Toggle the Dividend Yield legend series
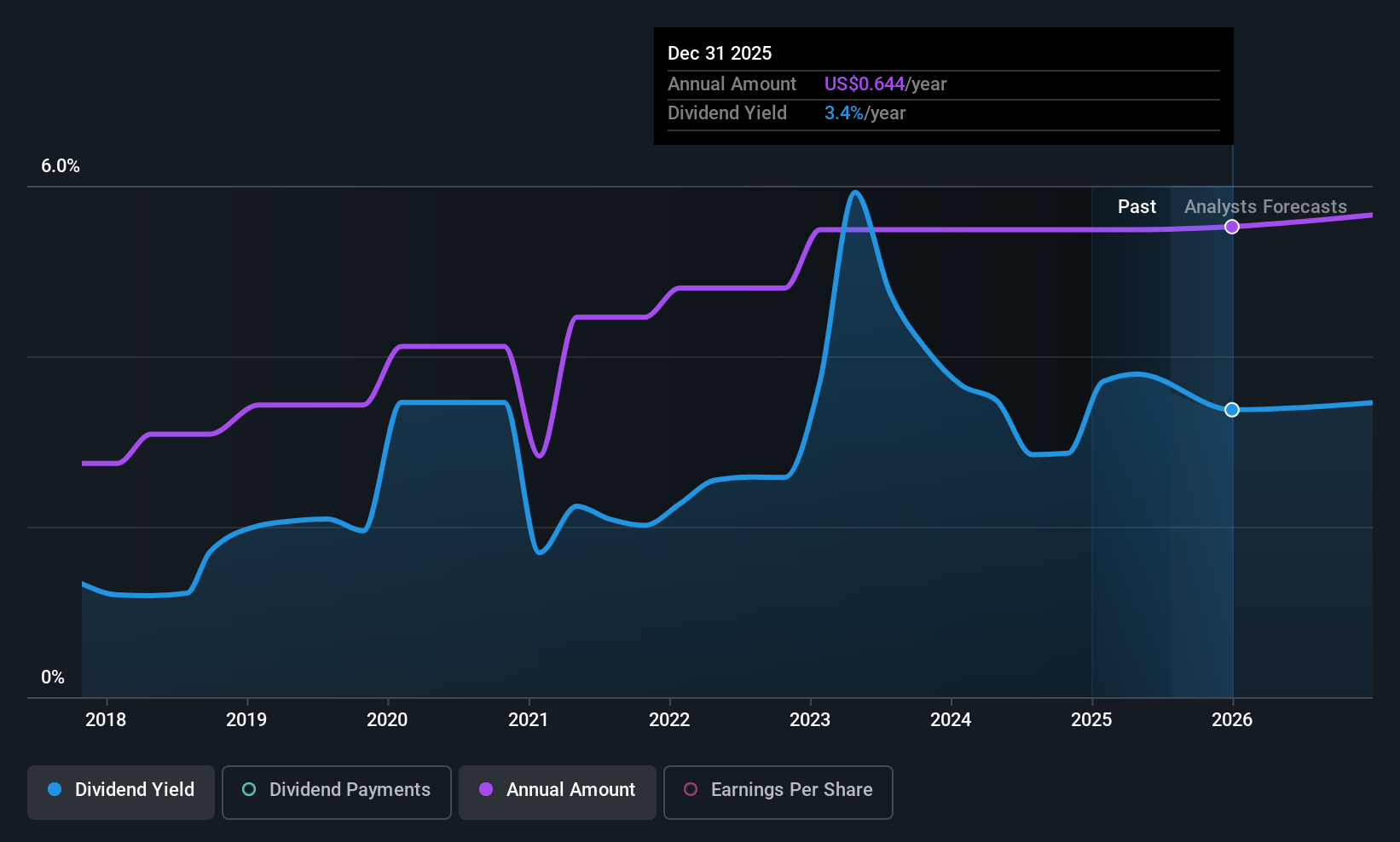 [x=121, y=790]
